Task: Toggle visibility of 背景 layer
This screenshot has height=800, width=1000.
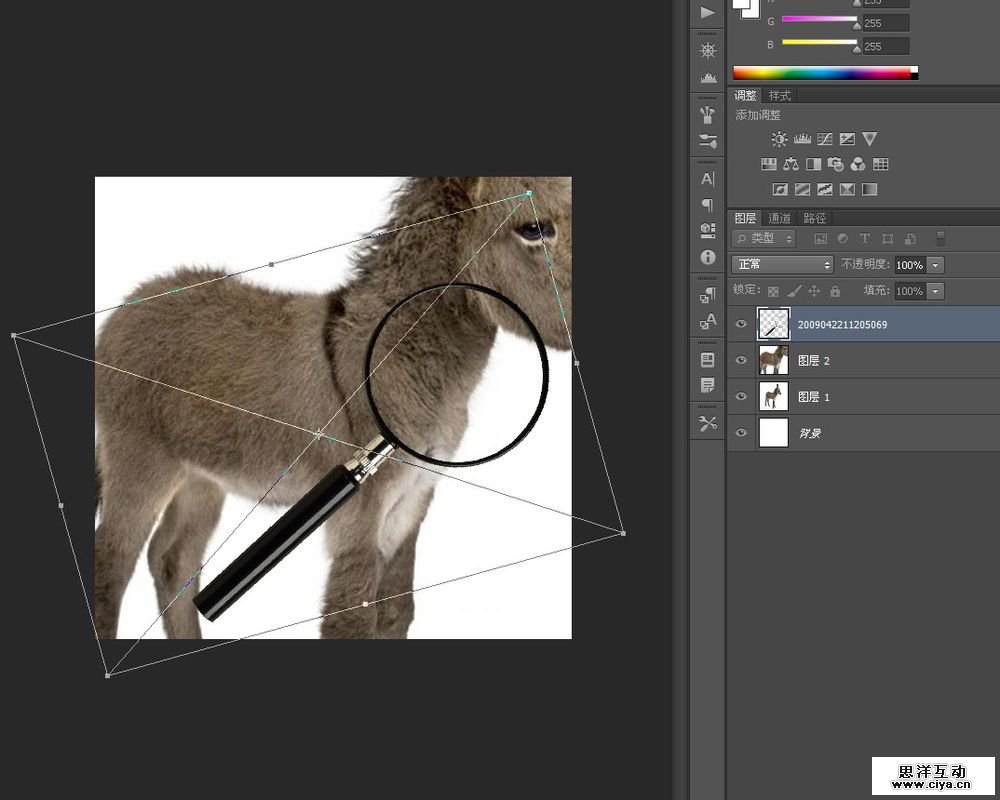Action: 741,433
